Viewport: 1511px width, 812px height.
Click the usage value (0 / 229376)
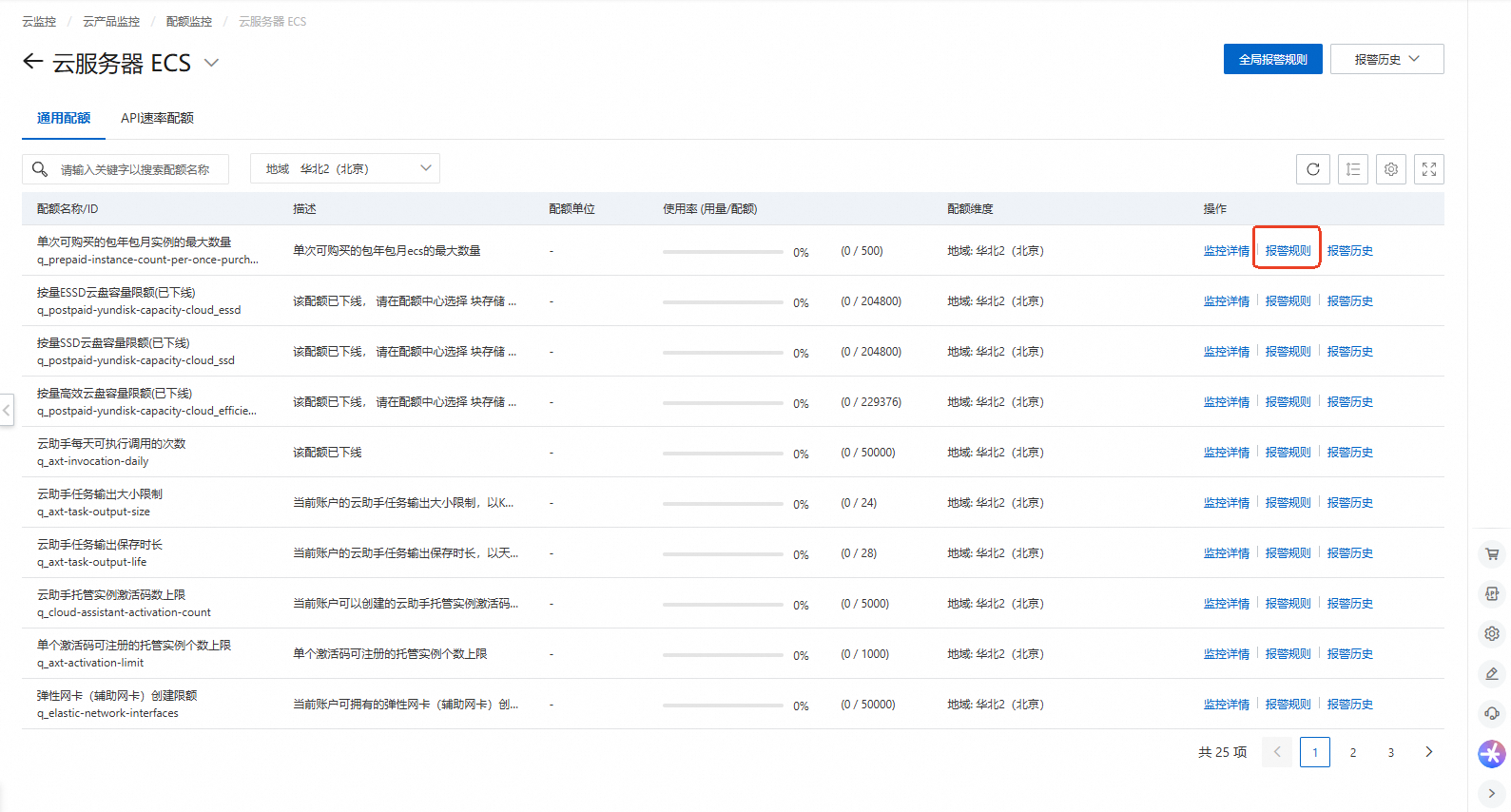point(871,402)
